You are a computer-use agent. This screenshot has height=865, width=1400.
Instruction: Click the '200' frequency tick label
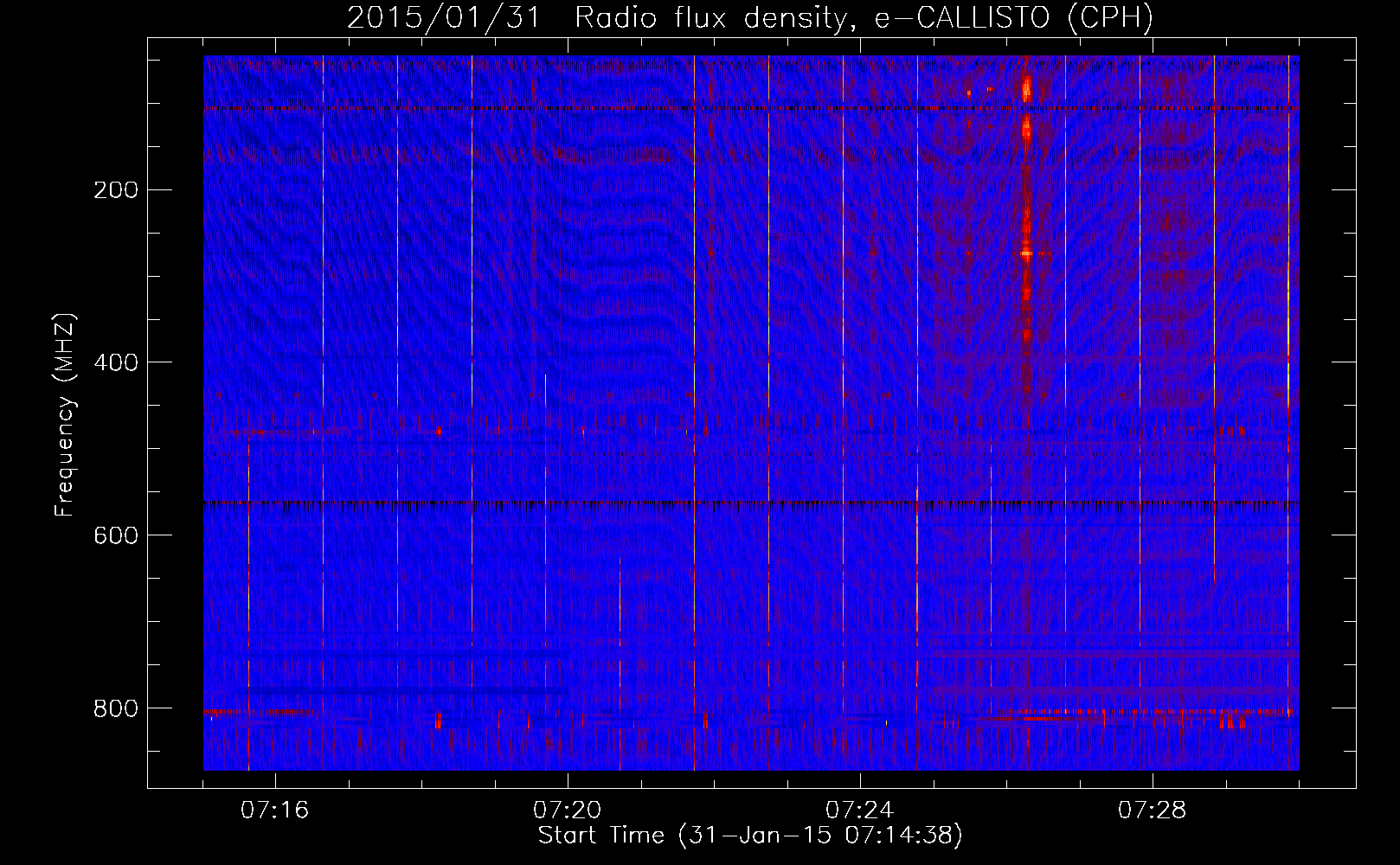click(115, 190)
